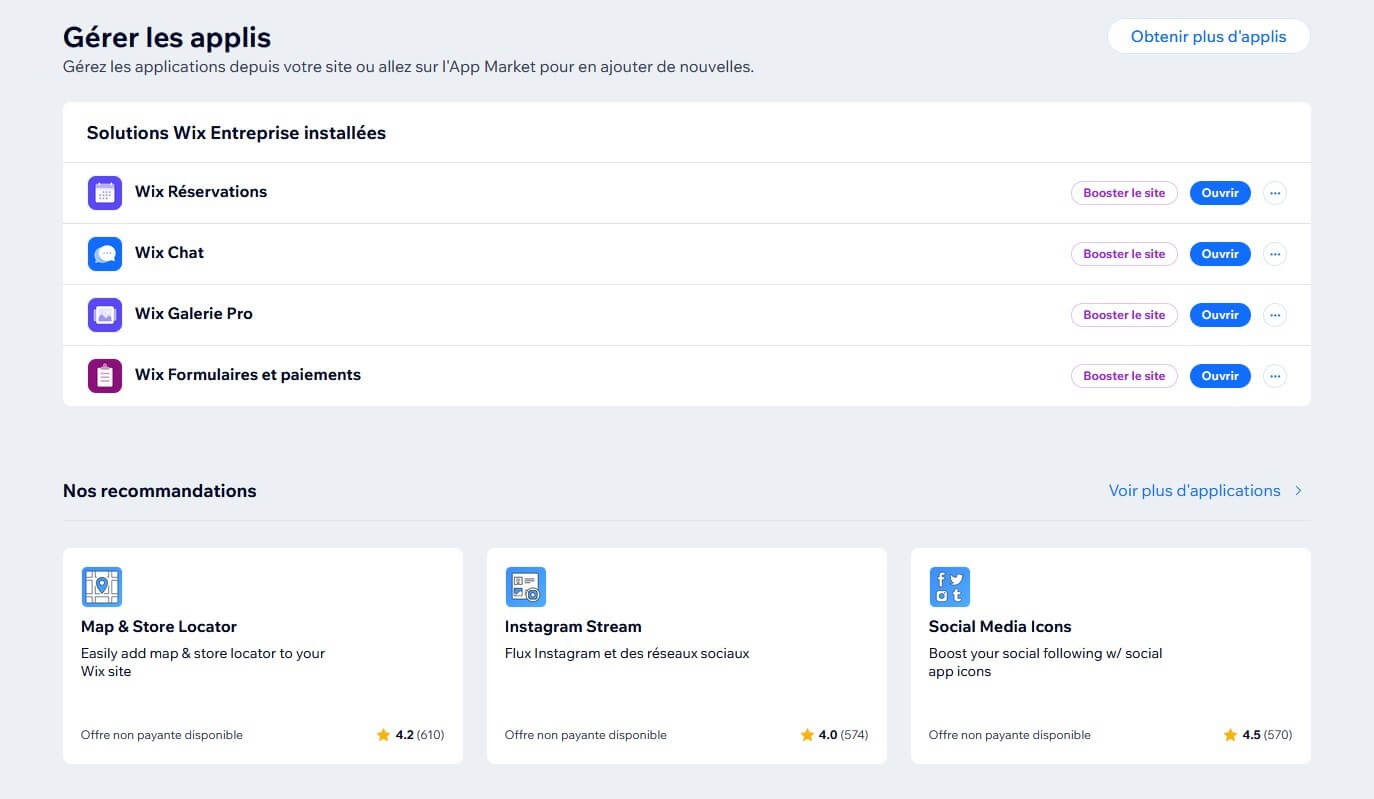The image size is (1374, 799).
Task: Open more options for Wix Galerie Pro
Action: (1275, 315)
